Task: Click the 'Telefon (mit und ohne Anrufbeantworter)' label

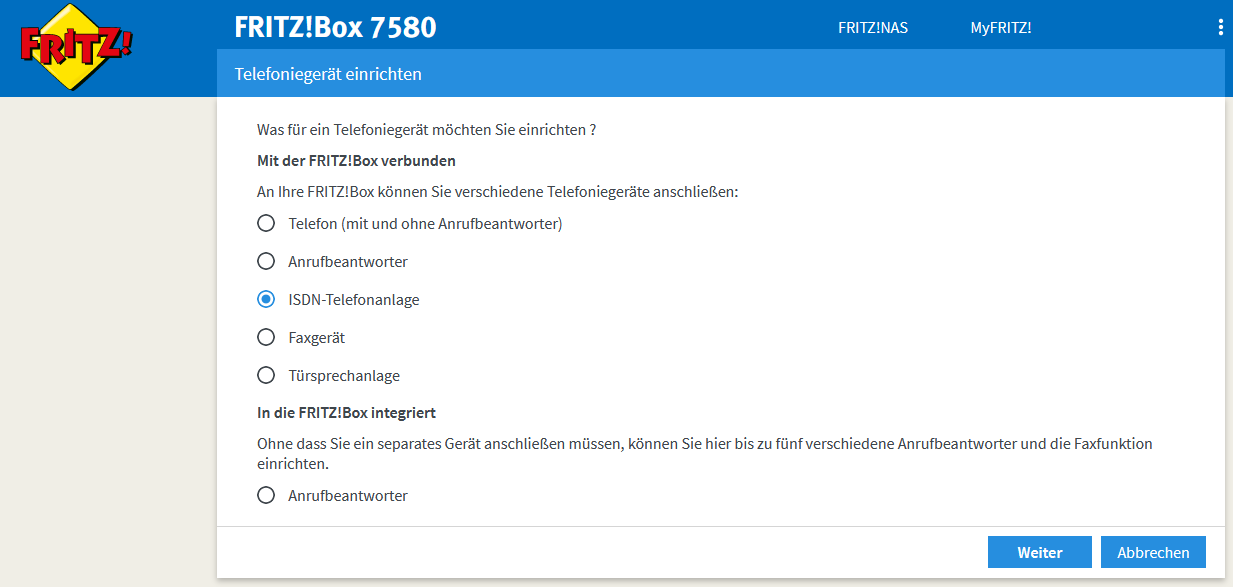Action: [425, 224]
